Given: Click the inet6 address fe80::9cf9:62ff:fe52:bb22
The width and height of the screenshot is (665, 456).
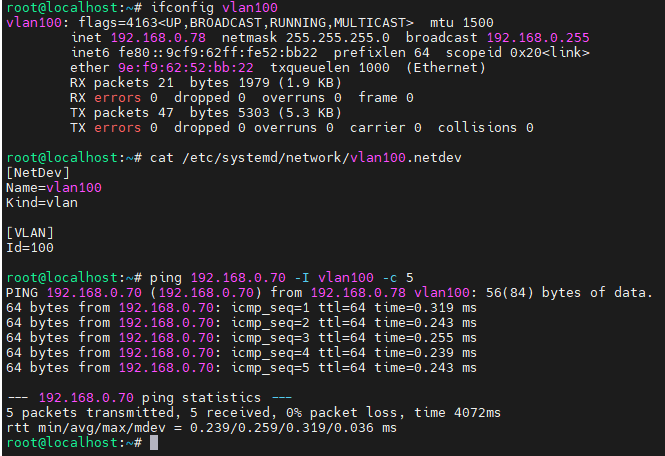Looking at the screenshot, I should tap(218, 53).
